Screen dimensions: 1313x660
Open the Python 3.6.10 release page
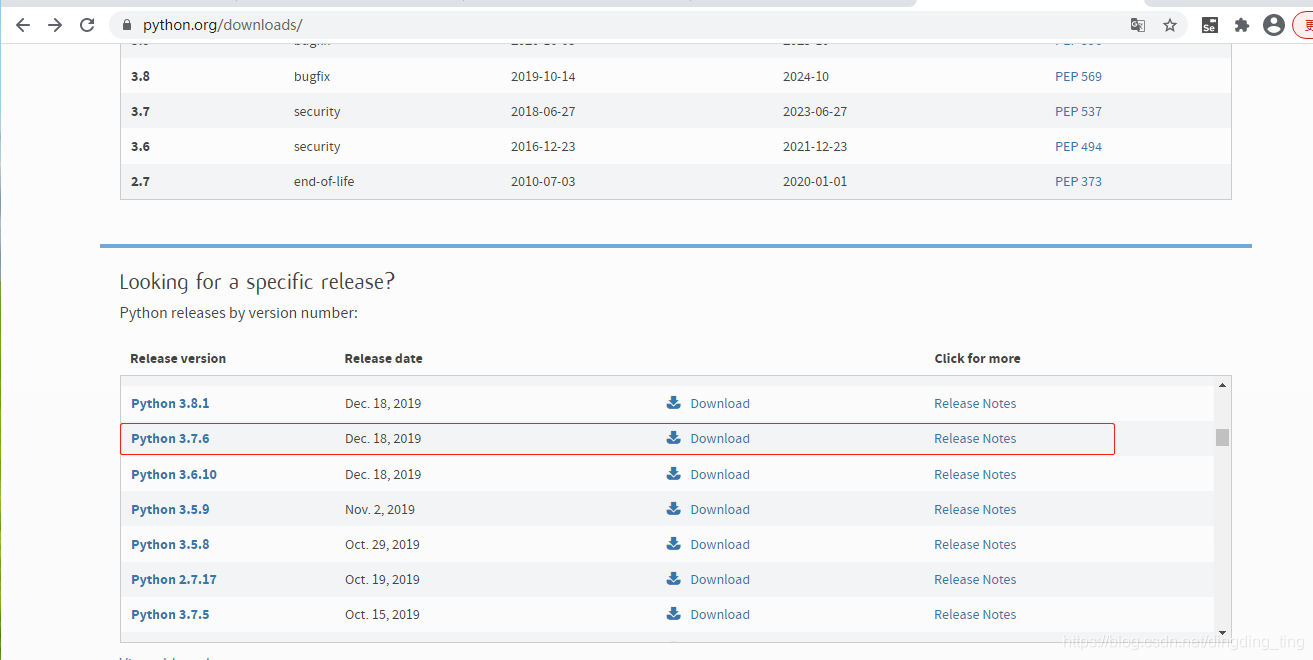point(174,475)
